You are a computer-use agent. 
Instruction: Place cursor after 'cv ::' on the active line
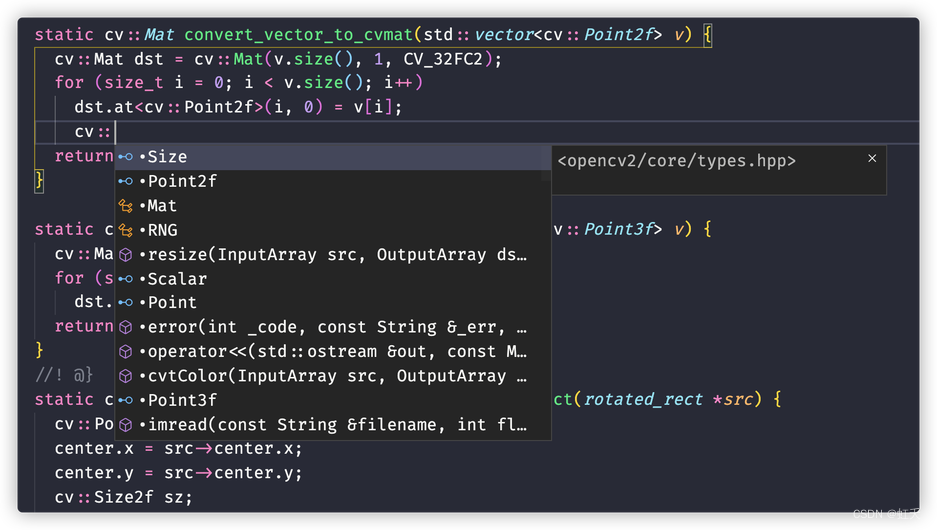pos(115,132)
